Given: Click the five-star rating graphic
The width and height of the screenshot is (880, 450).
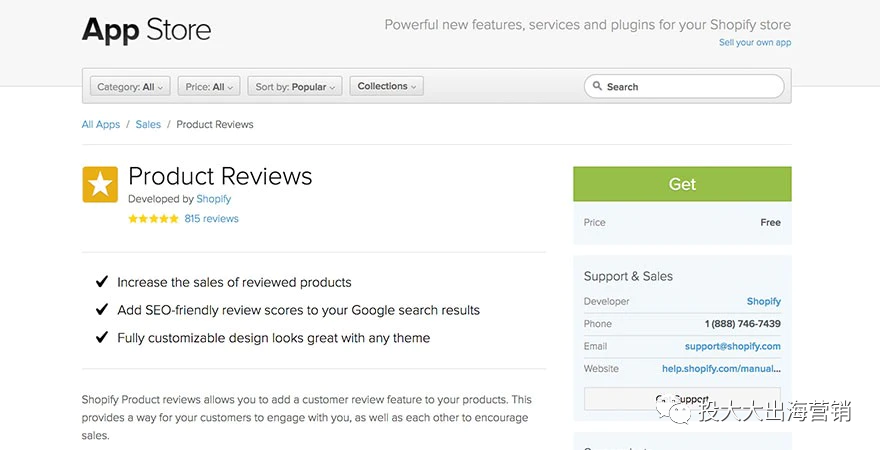Looking at the screenshot, I should [x=153, y=219].
